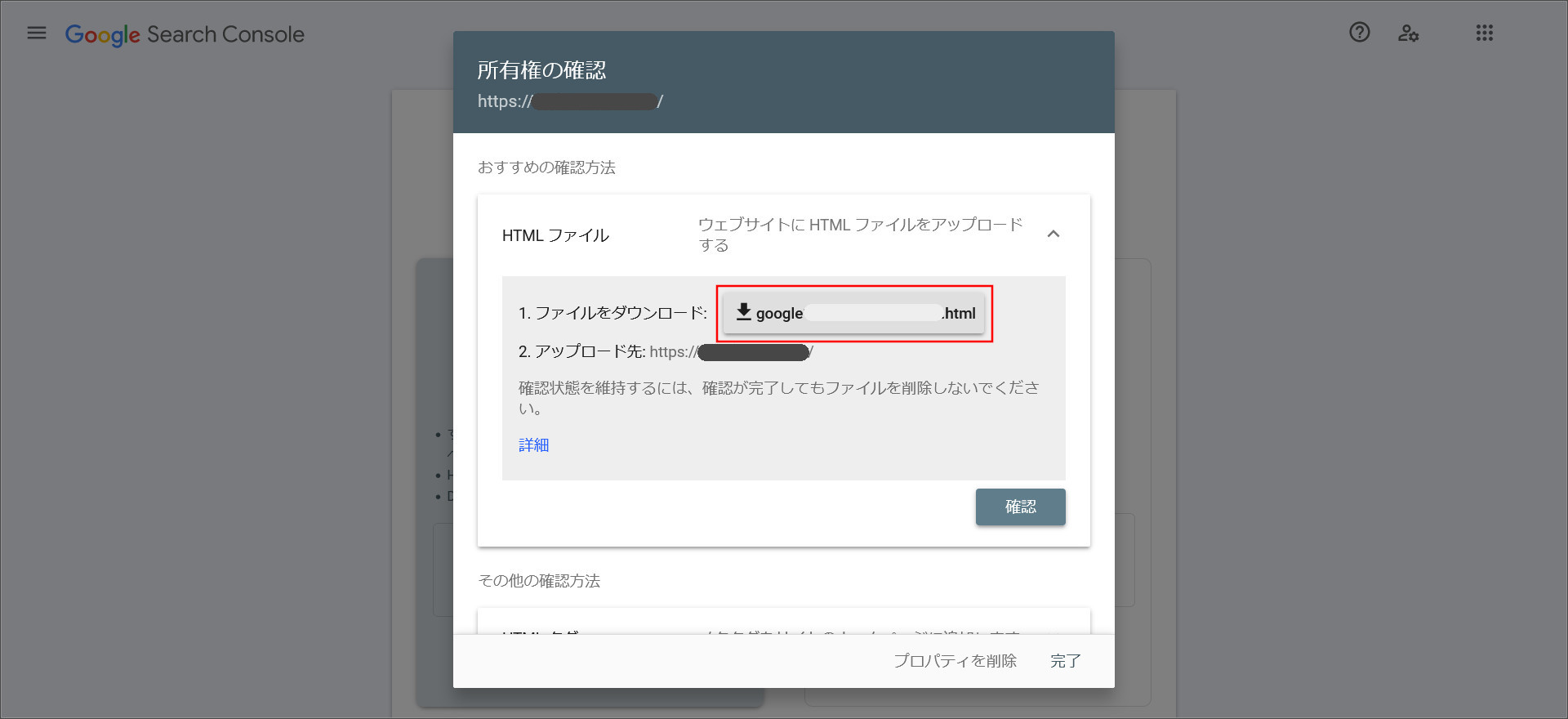Open the Google apps grid
1568x719 pixels.
[x=1485, y=33]
